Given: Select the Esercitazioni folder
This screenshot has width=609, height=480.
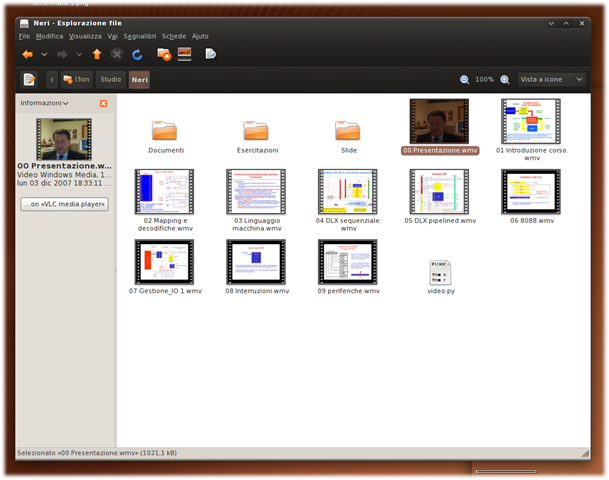Looking at the screenshot, I should pos(257,137).
